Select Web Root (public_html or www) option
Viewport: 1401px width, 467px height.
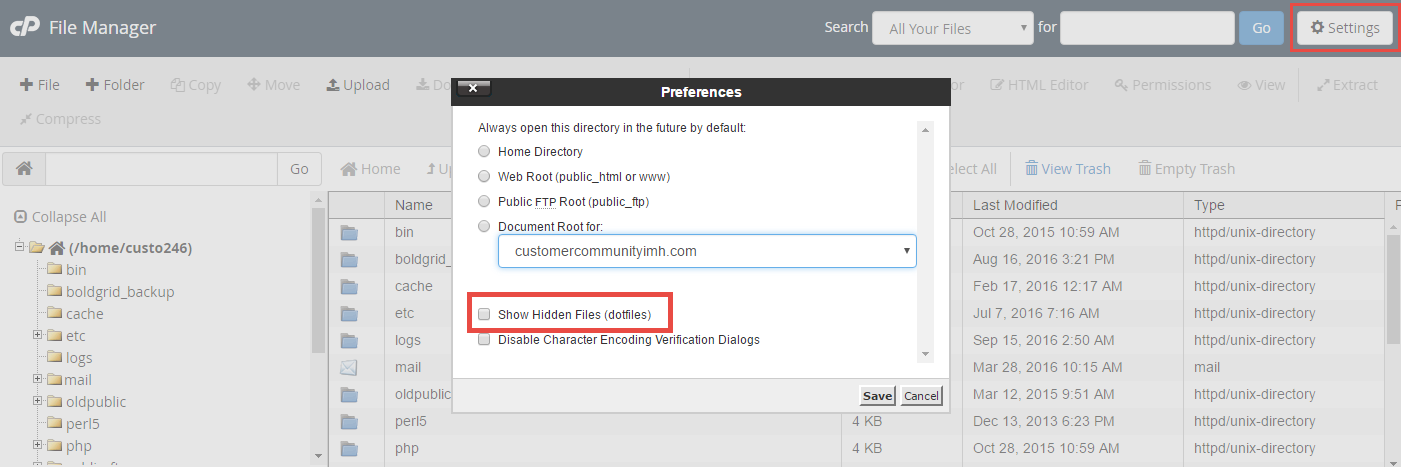(x=484, y=177)
